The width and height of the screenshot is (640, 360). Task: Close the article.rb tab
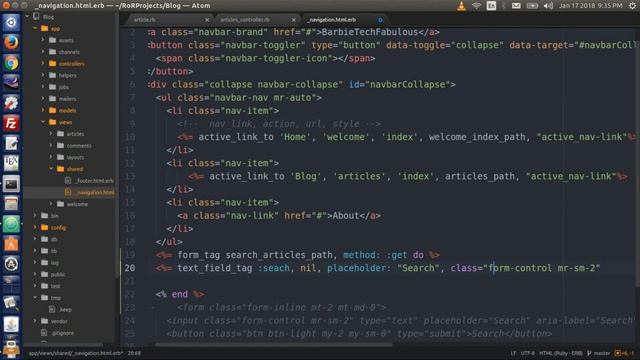point(207,20)
